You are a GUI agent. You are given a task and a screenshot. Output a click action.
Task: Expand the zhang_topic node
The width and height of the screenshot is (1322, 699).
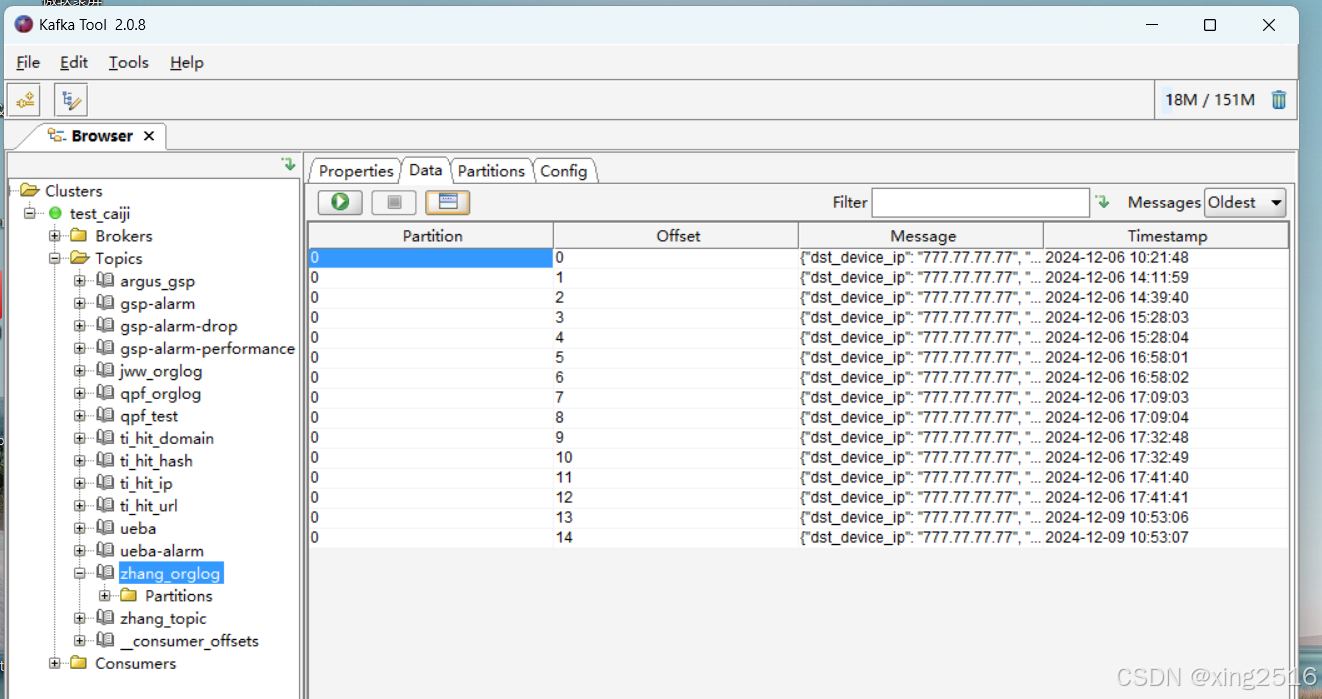click(x=80, y=618)
